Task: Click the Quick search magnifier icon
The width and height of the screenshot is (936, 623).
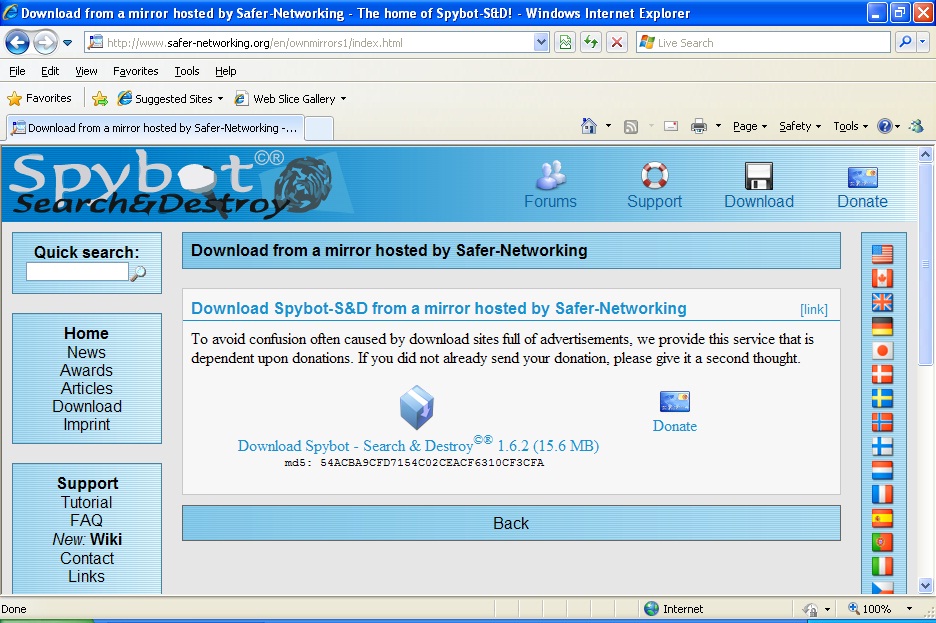Action: (138, 273)
